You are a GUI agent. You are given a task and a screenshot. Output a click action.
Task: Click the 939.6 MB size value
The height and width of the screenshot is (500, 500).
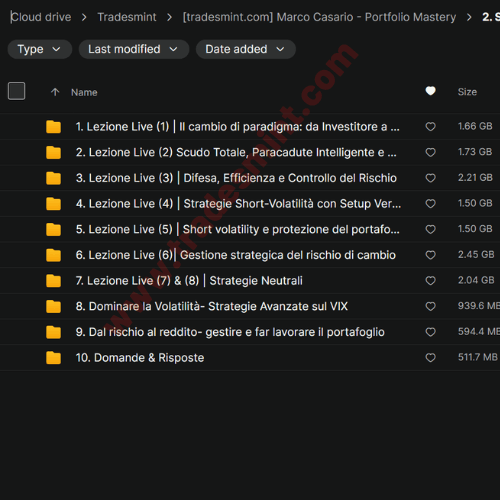pos(479,306)
